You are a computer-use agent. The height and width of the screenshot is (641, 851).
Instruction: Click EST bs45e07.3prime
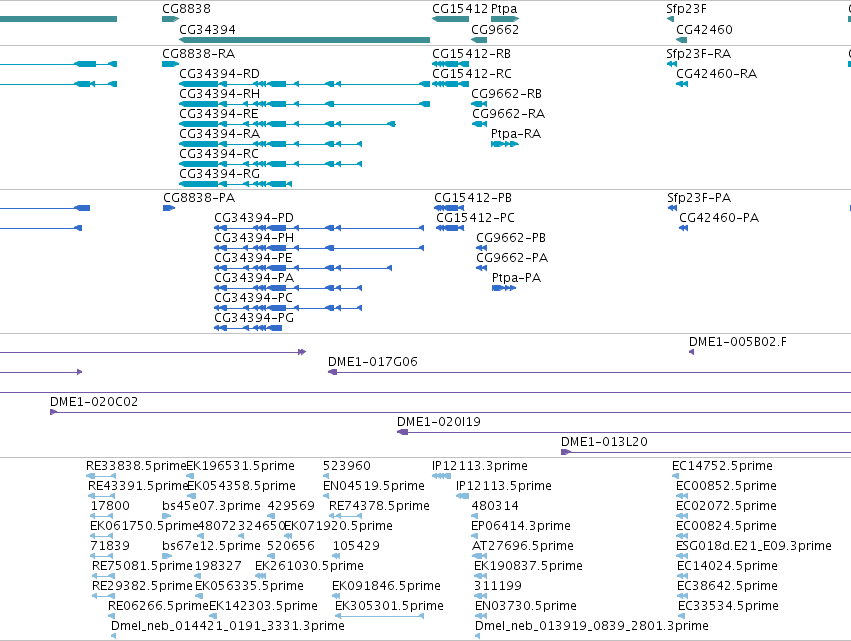211,506
